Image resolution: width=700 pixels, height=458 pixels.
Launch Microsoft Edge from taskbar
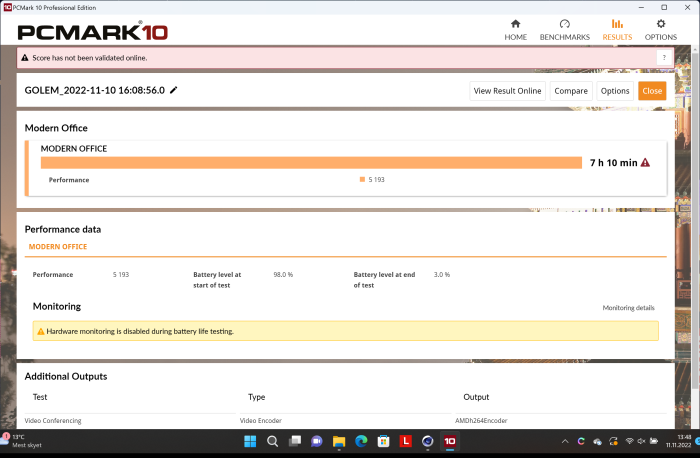click(361, 441)
